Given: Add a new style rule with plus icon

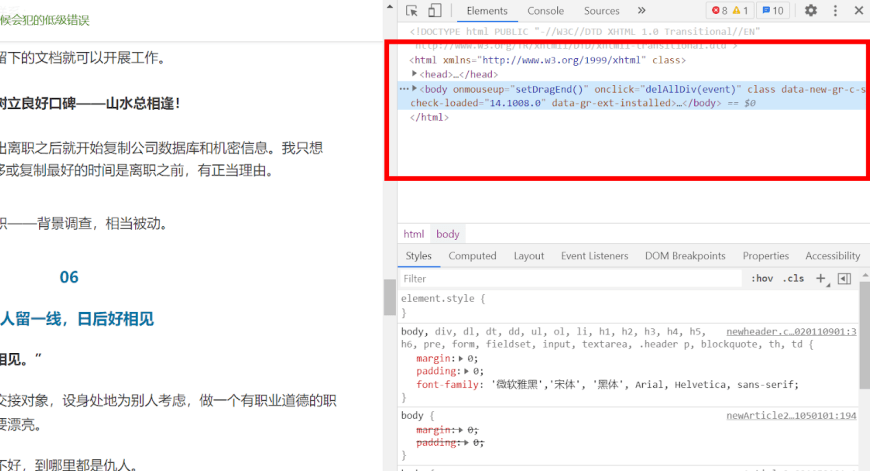Looking at the screenshot, I should point(820,279).
